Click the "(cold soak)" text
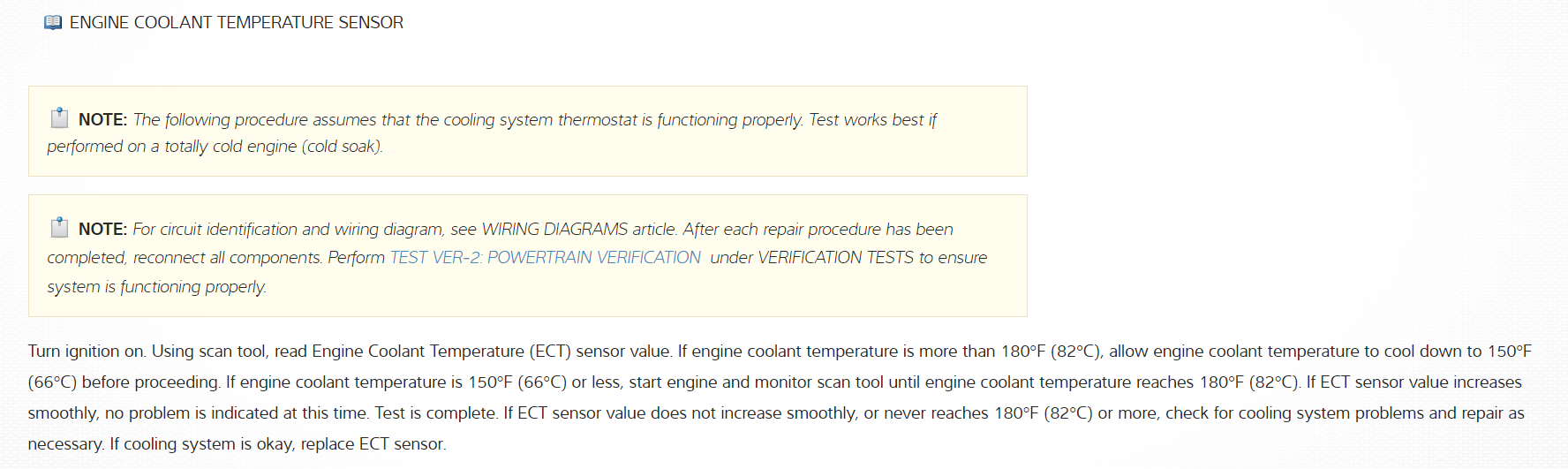The image size is (1568, 469). (x=342, y=147)
